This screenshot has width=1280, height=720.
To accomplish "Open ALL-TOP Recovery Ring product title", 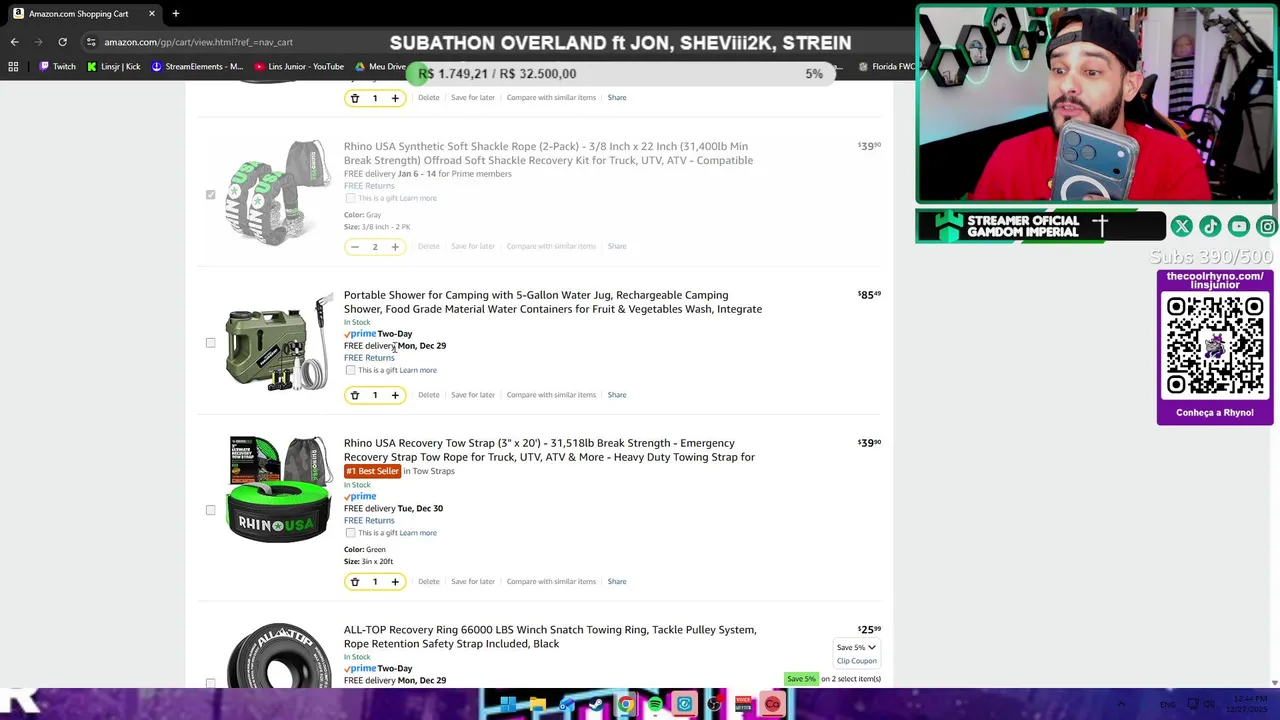I will pyautogui.click(x=550, y=637).
